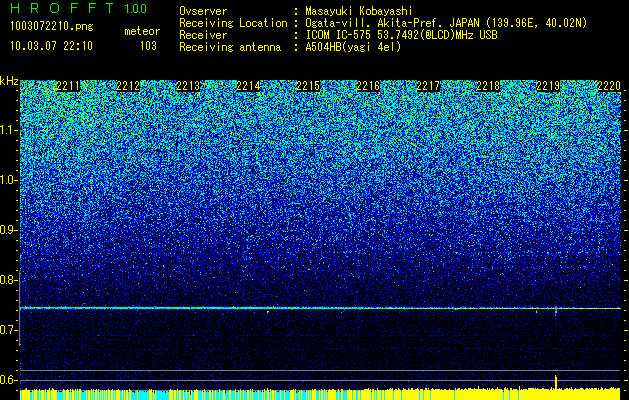Click the A504HB antenna description text
The height and width of the screenshot is (400, 629).
coord(353,47)
